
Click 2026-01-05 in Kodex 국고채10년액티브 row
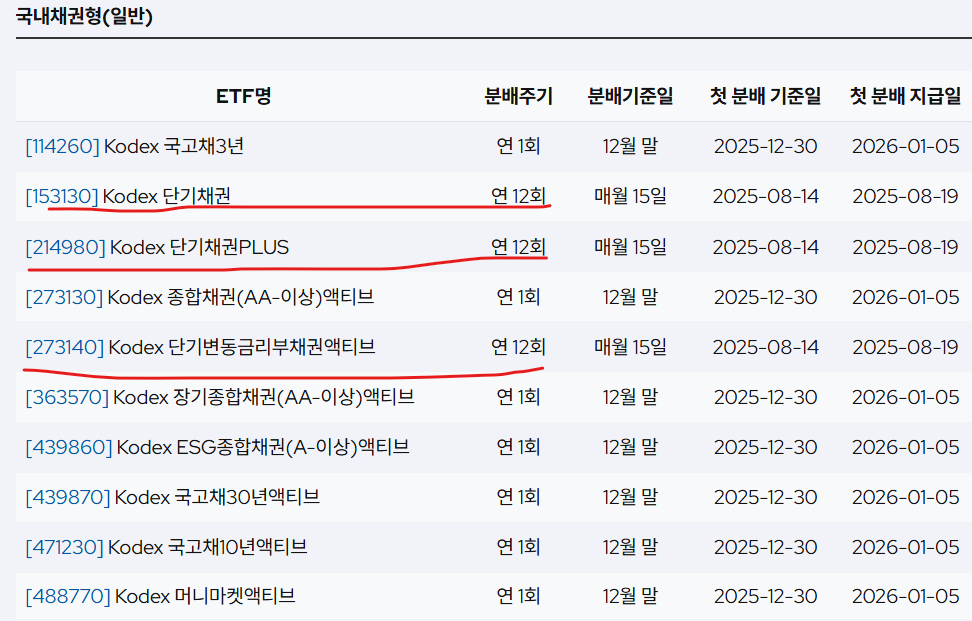905,547
